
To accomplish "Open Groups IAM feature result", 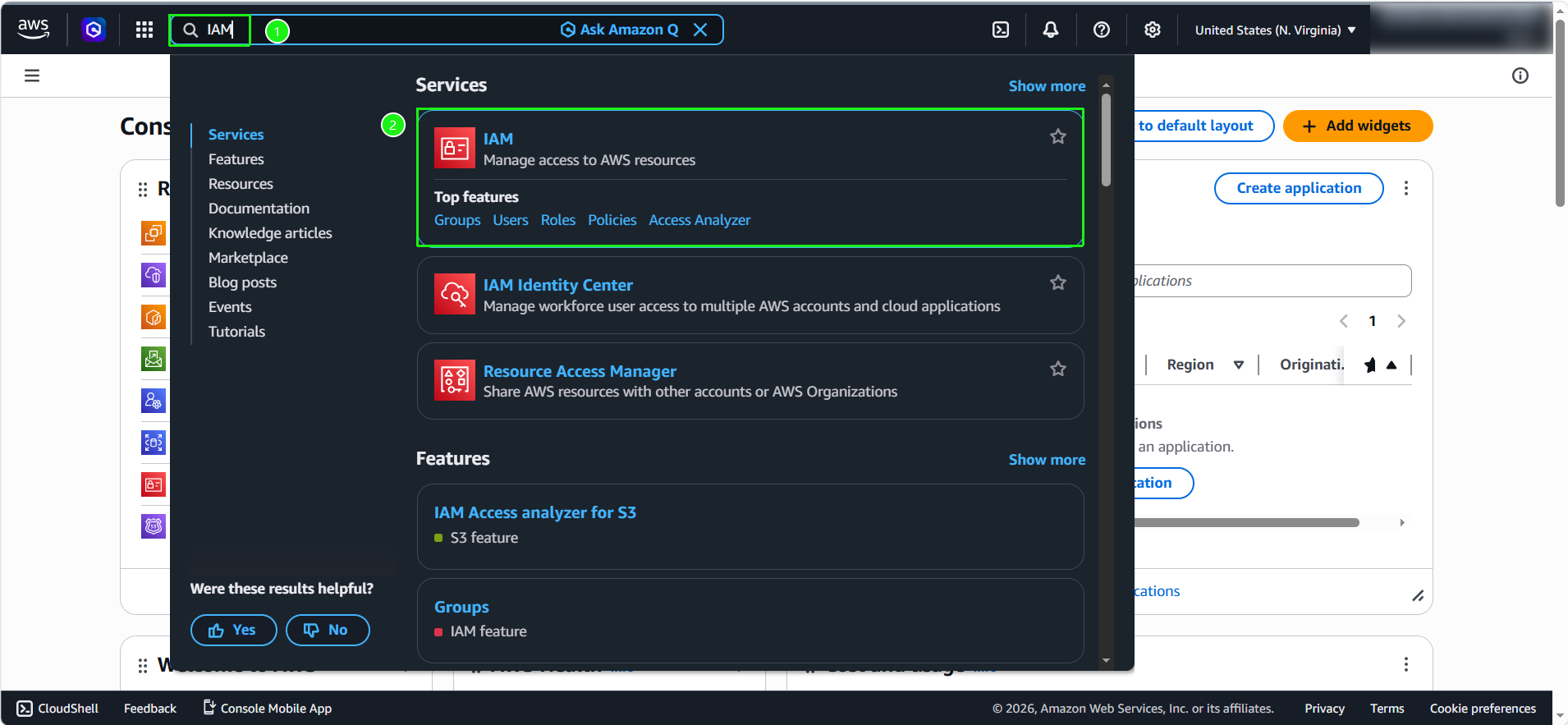I will point(461,607).
